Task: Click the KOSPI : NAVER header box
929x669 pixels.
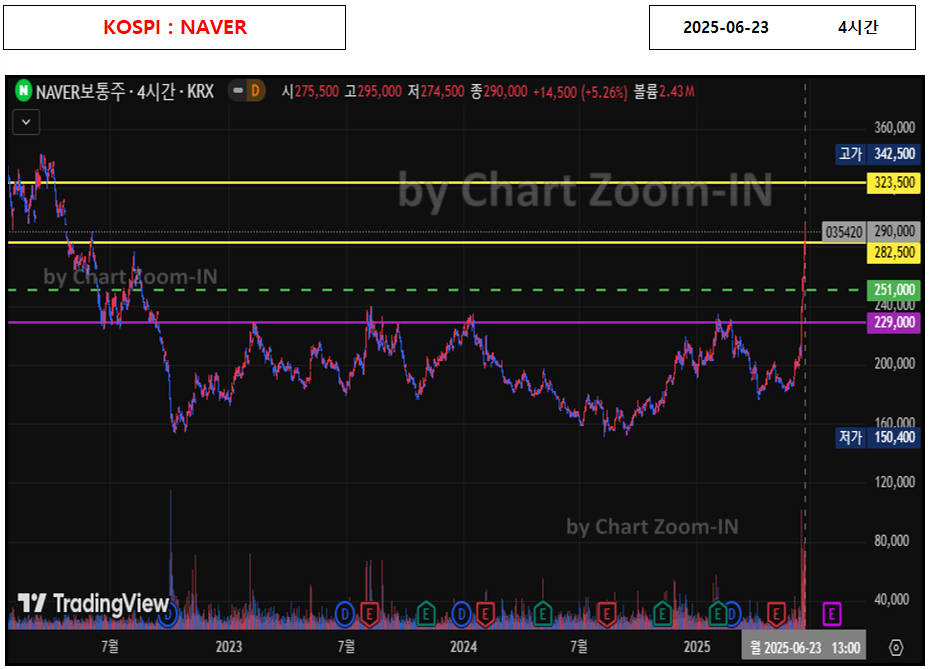Action: tap(174, 28)
